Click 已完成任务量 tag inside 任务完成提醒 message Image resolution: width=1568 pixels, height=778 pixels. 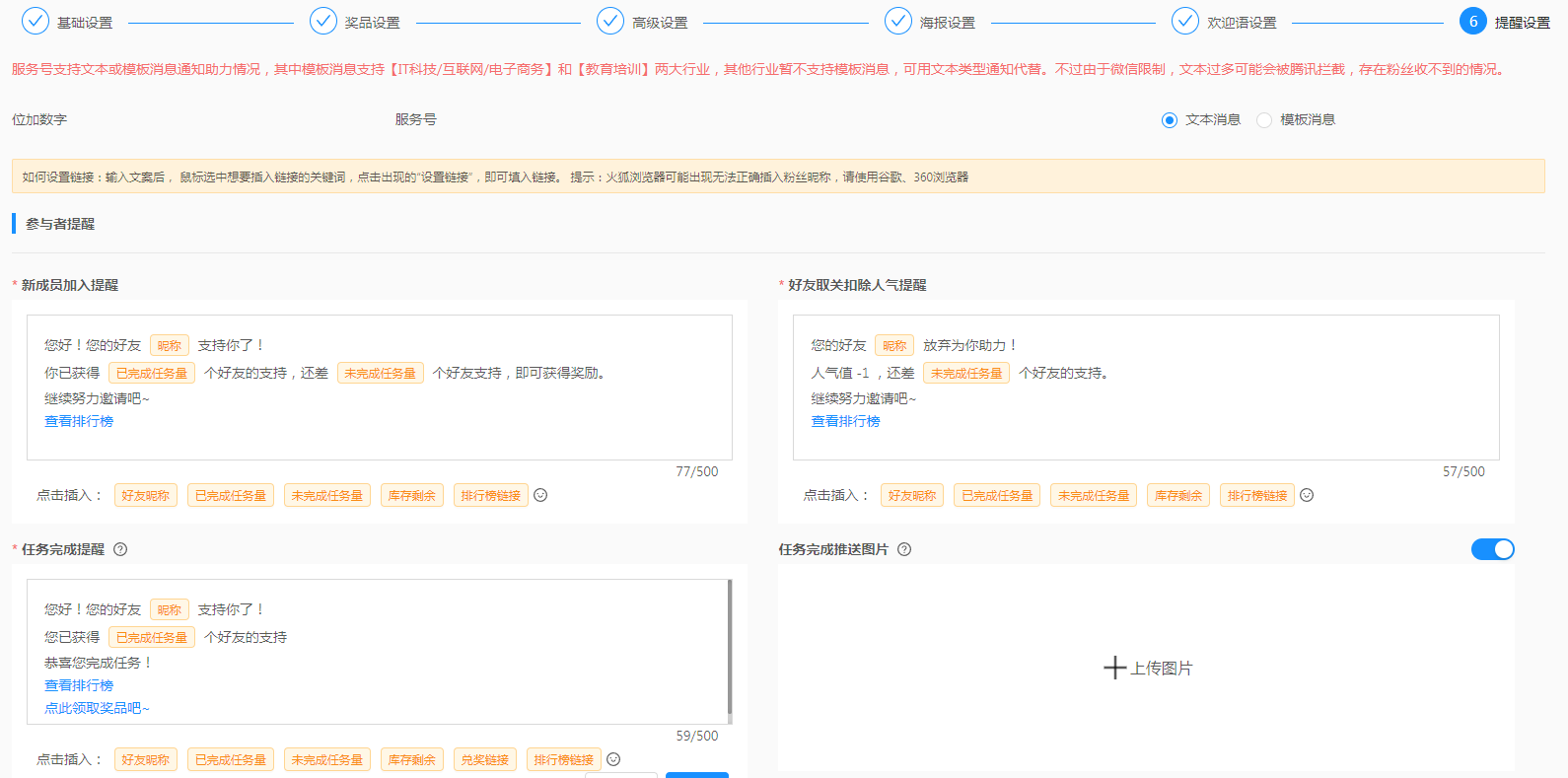click(152, 638)
